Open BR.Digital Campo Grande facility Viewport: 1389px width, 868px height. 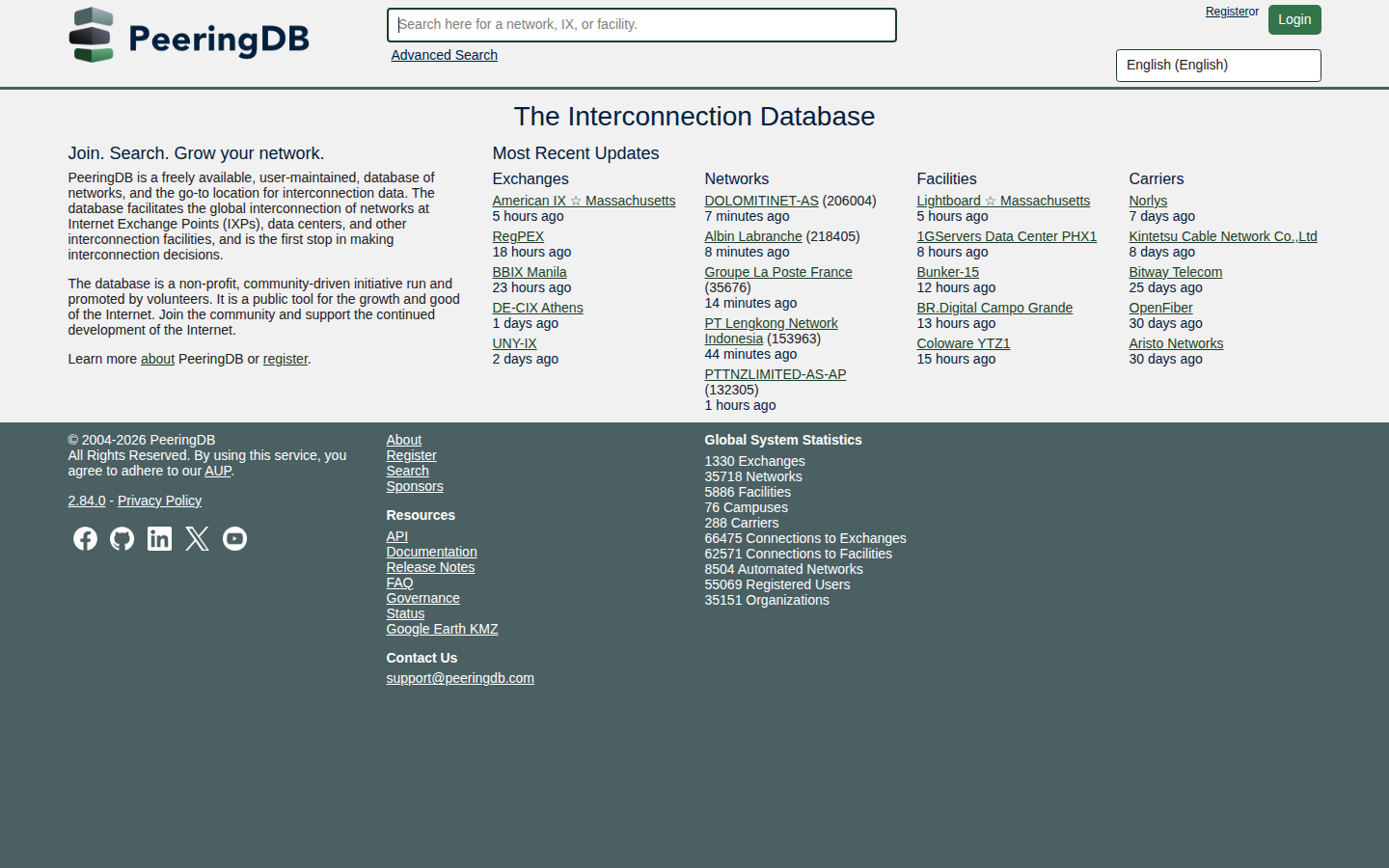pyautogui.click(x=994, y=308)
